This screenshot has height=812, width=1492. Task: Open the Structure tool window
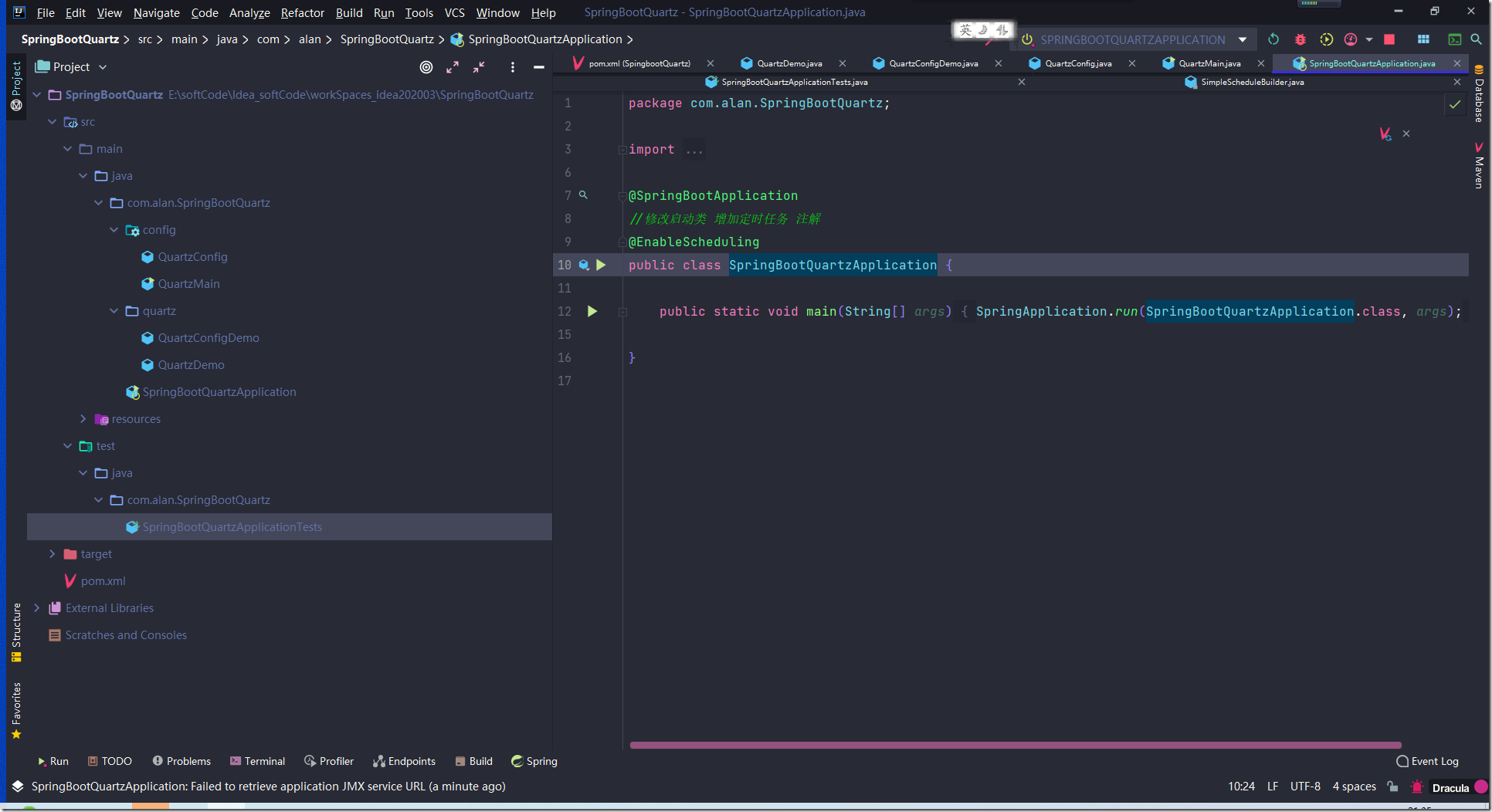click(x=16, y=632)
